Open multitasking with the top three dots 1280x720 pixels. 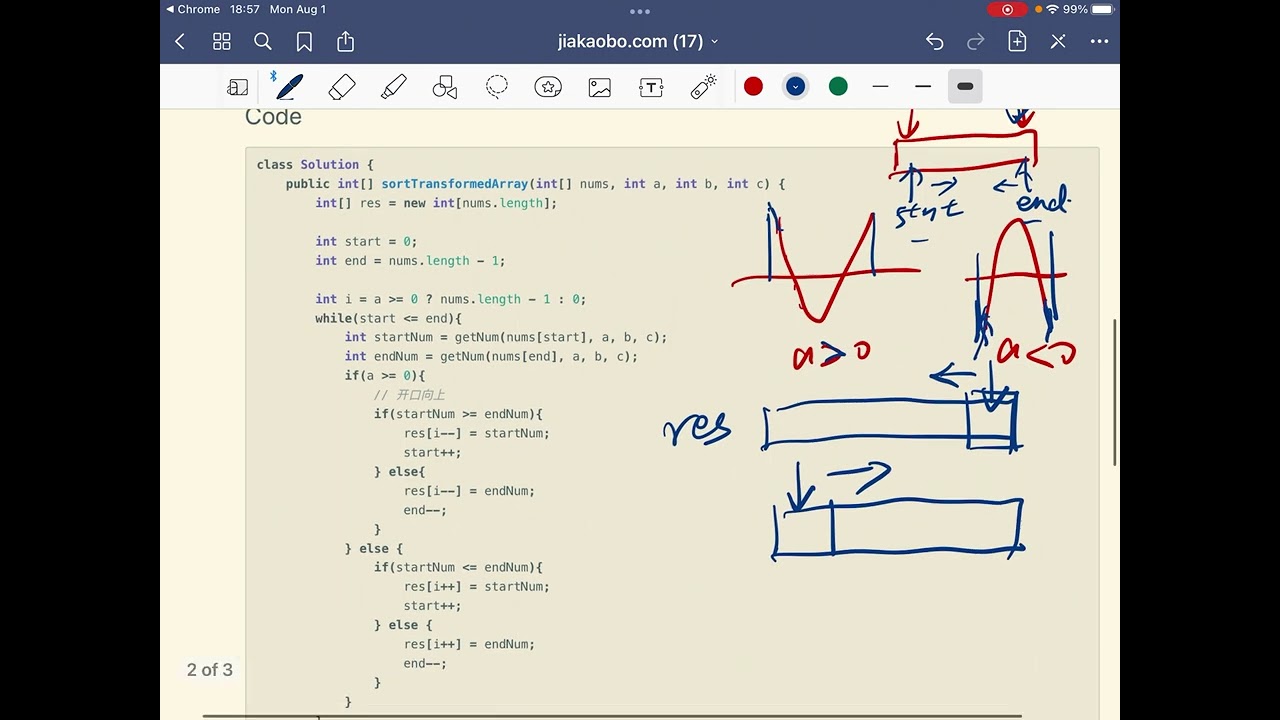[640, 12]
